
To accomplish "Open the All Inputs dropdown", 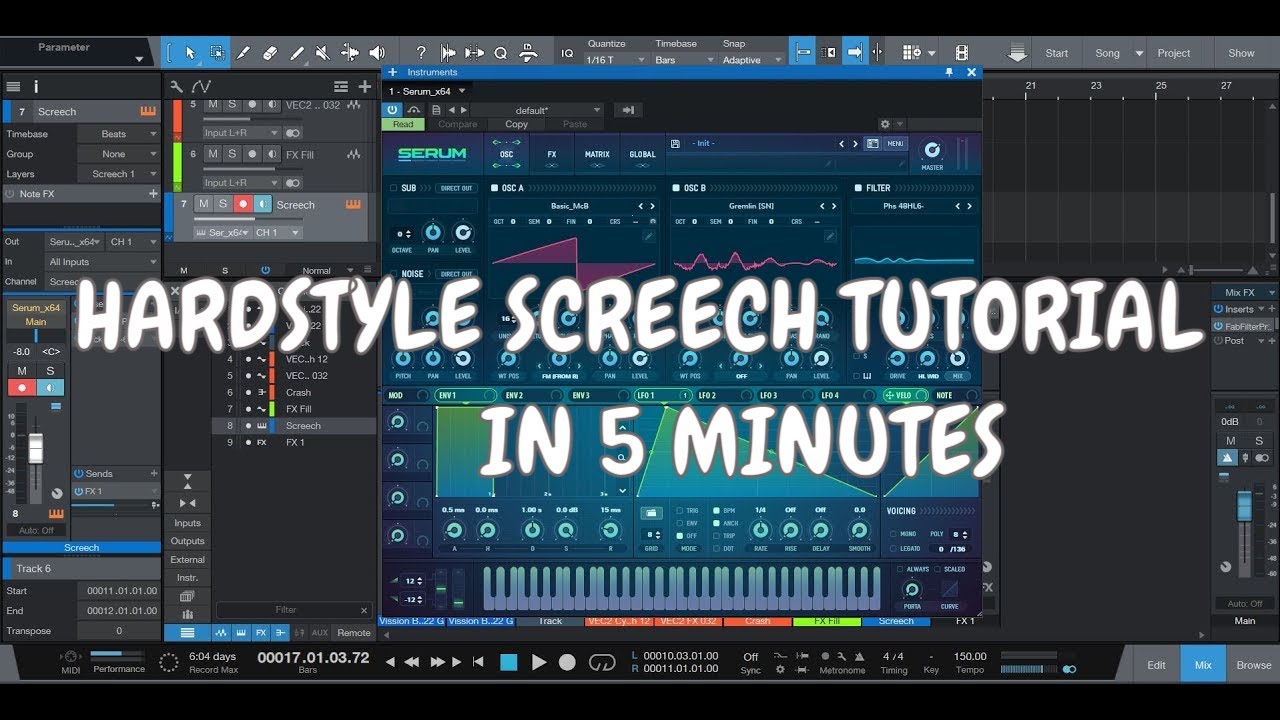I will coord(103,262).
